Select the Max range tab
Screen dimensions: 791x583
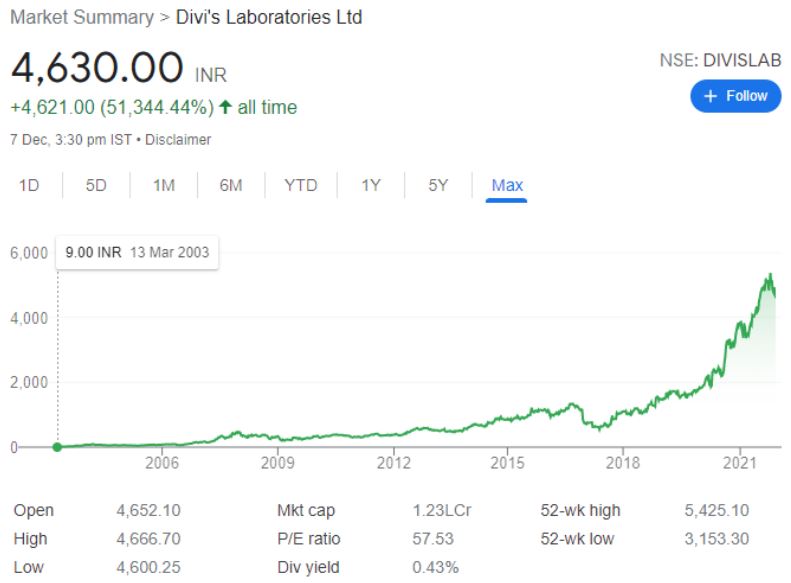point(507,185)
